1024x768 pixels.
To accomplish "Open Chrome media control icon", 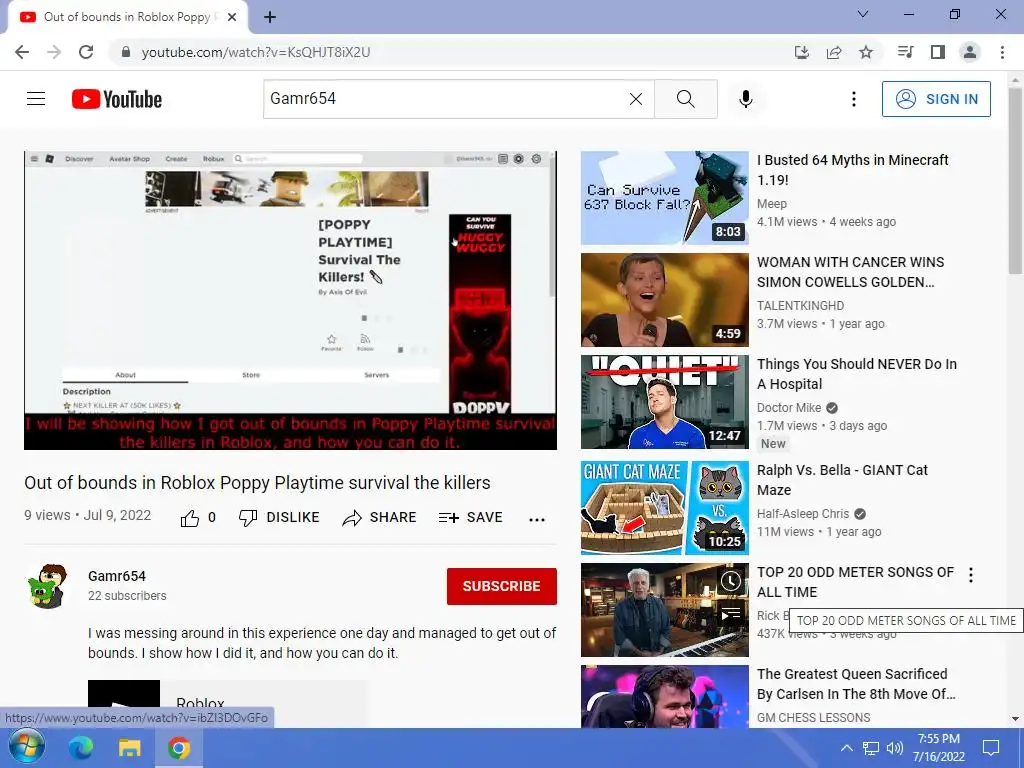I will (905, 52).
